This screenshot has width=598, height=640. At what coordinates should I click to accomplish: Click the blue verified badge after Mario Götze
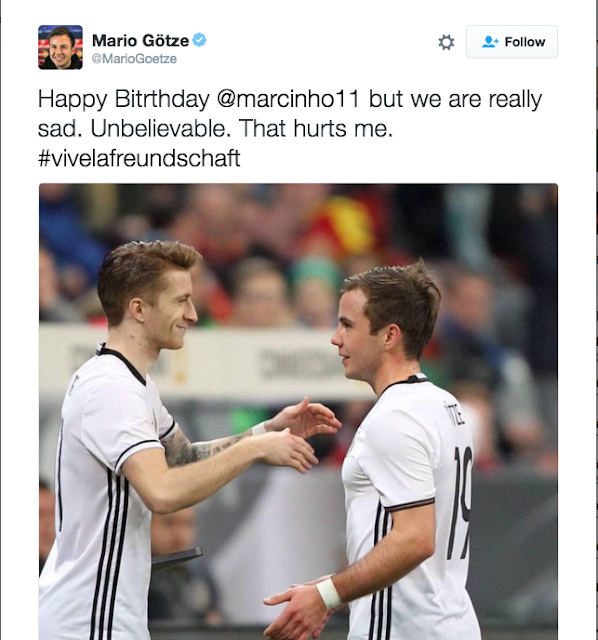[199, 40]
